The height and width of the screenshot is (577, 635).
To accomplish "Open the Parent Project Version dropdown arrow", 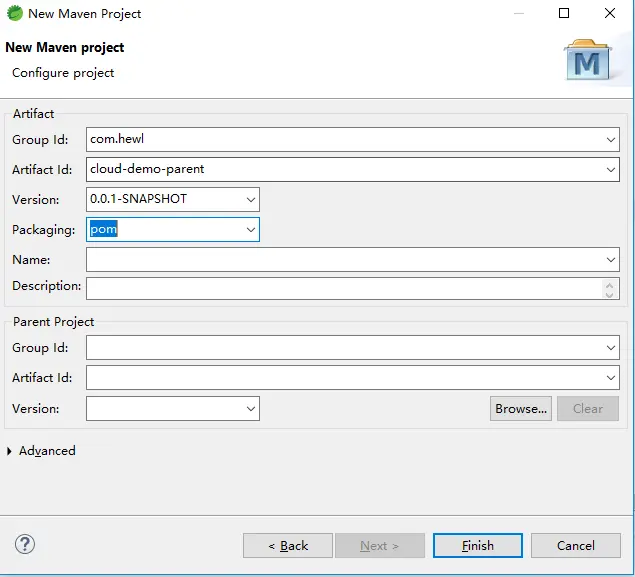I will (x=251, y=409).
